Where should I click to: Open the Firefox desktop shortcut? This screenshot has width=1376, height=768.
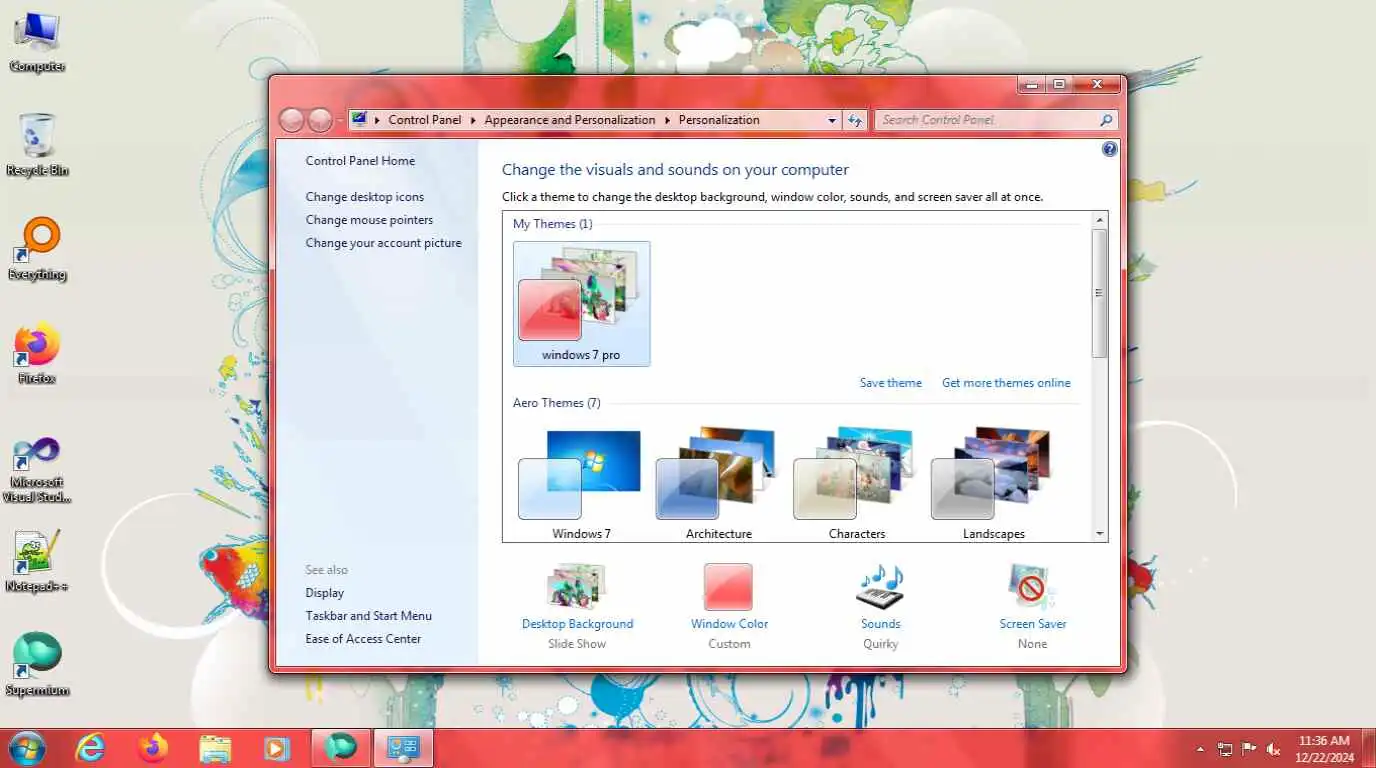[37, 354]
